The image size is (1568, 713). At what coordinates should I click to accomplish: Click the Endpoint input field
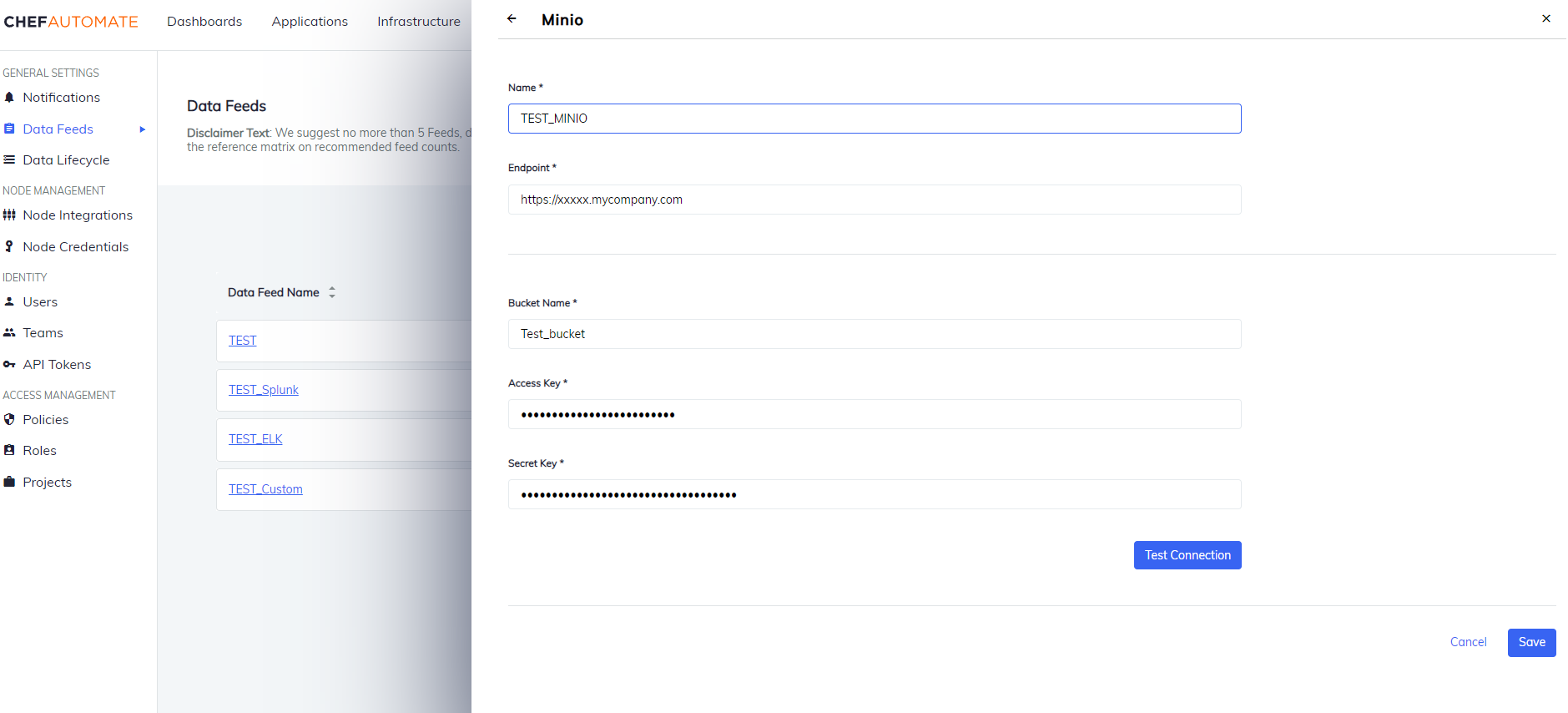coord(875,200)
